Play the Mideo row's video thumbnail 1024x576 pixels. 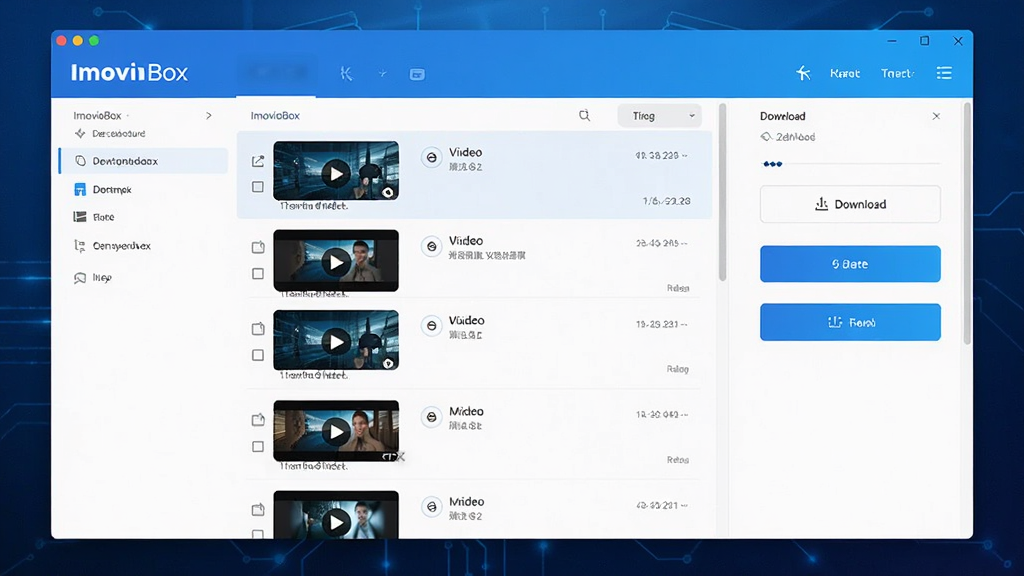pos(336,432)
